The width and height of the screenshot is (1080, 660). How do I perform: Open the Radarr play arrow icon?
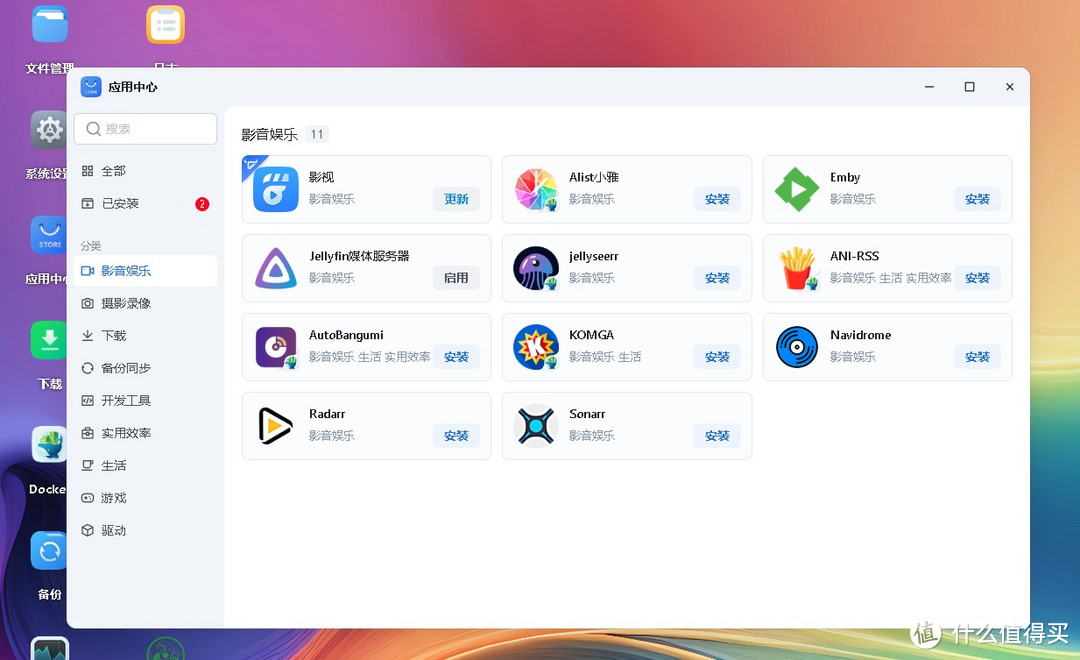pyautogui.click(x=276, y=426)
